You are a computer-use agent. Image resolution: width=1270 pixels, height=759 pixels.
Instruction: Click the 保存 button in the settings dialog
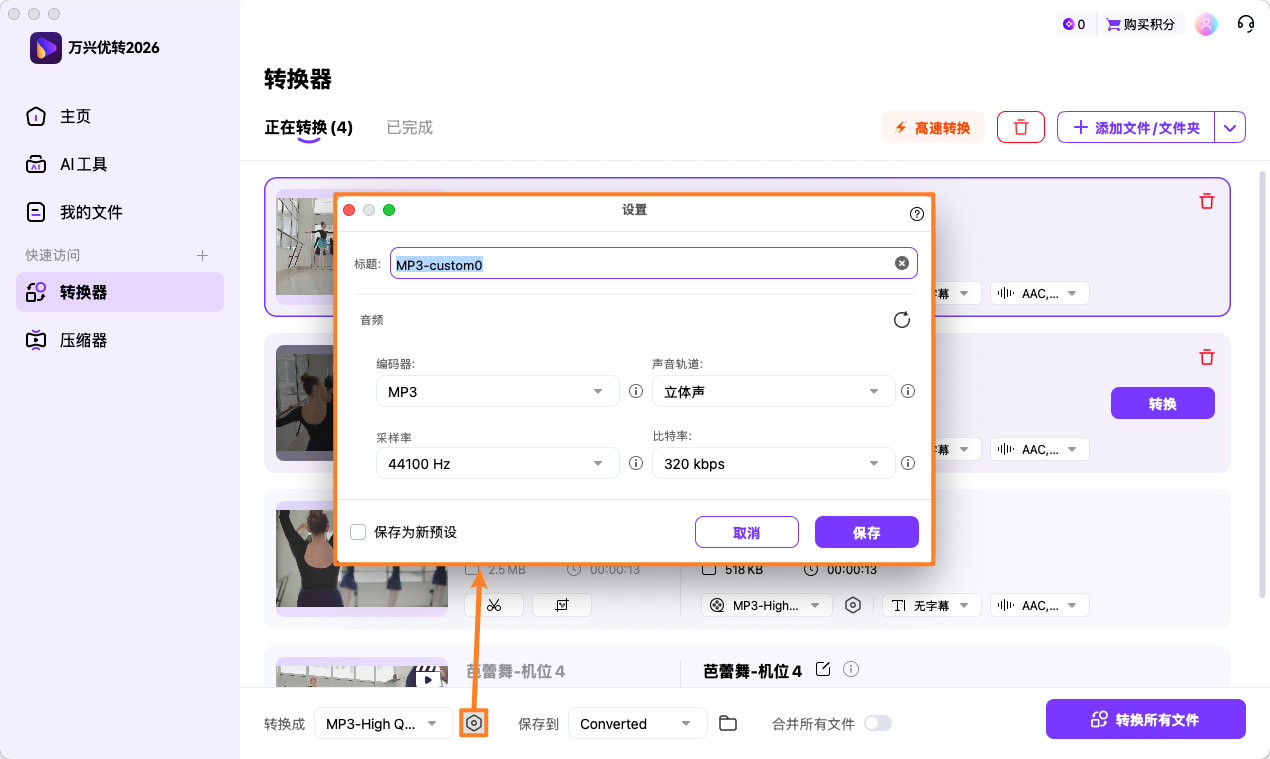pyautogui.click(x=866, y=532)
